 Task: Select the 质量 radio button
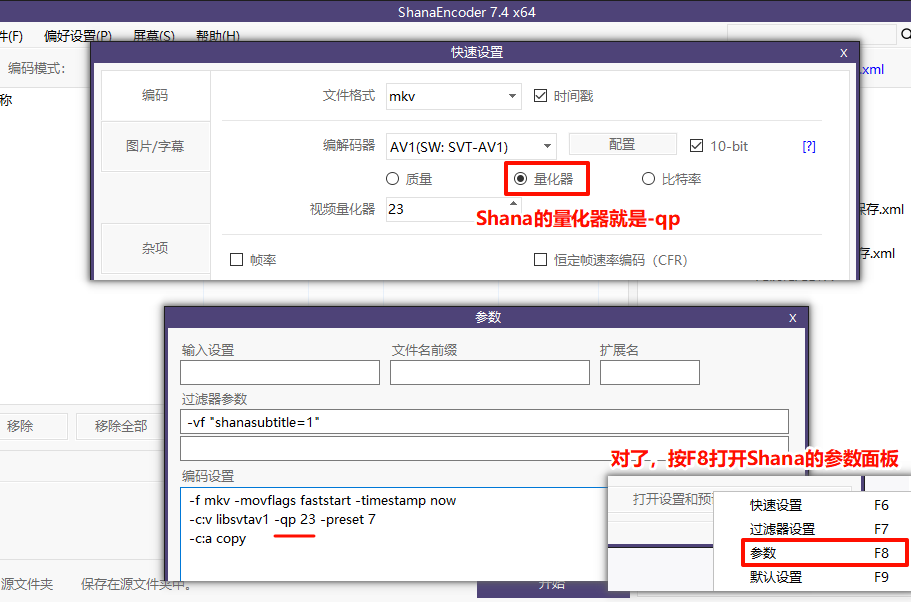(392, 178)
